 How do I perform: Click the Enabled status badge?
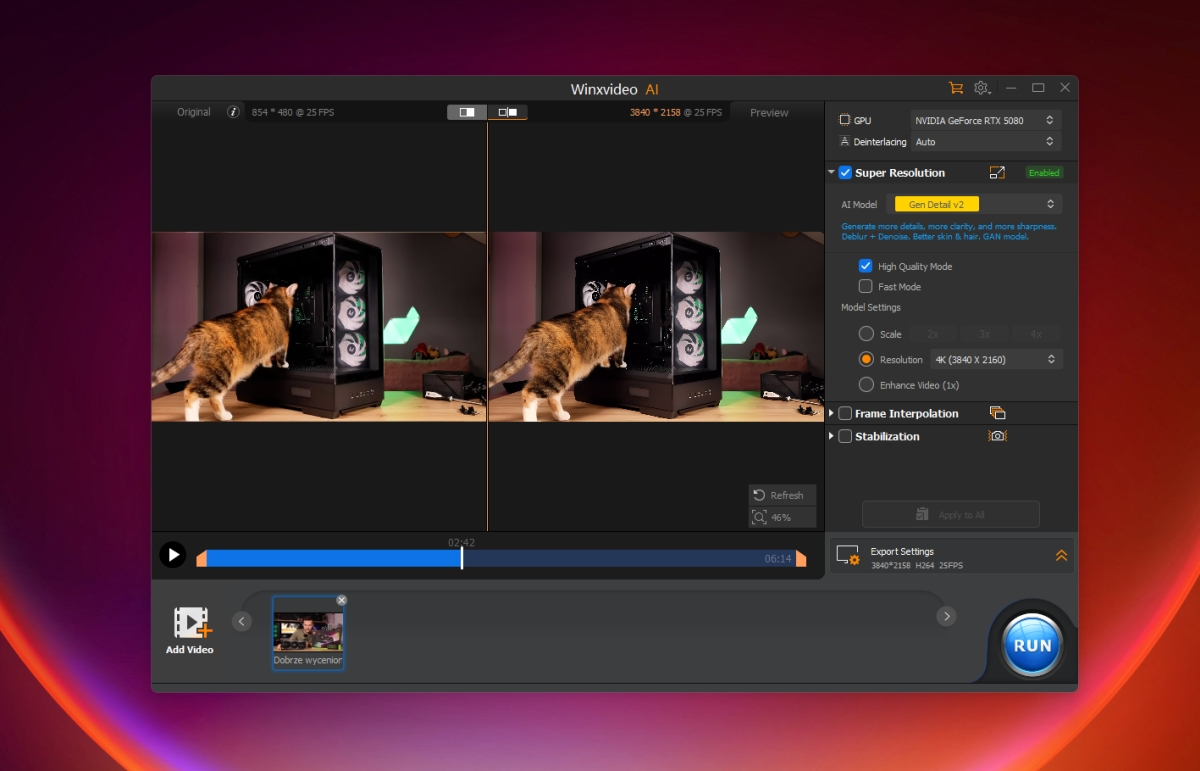(1044, 173)
